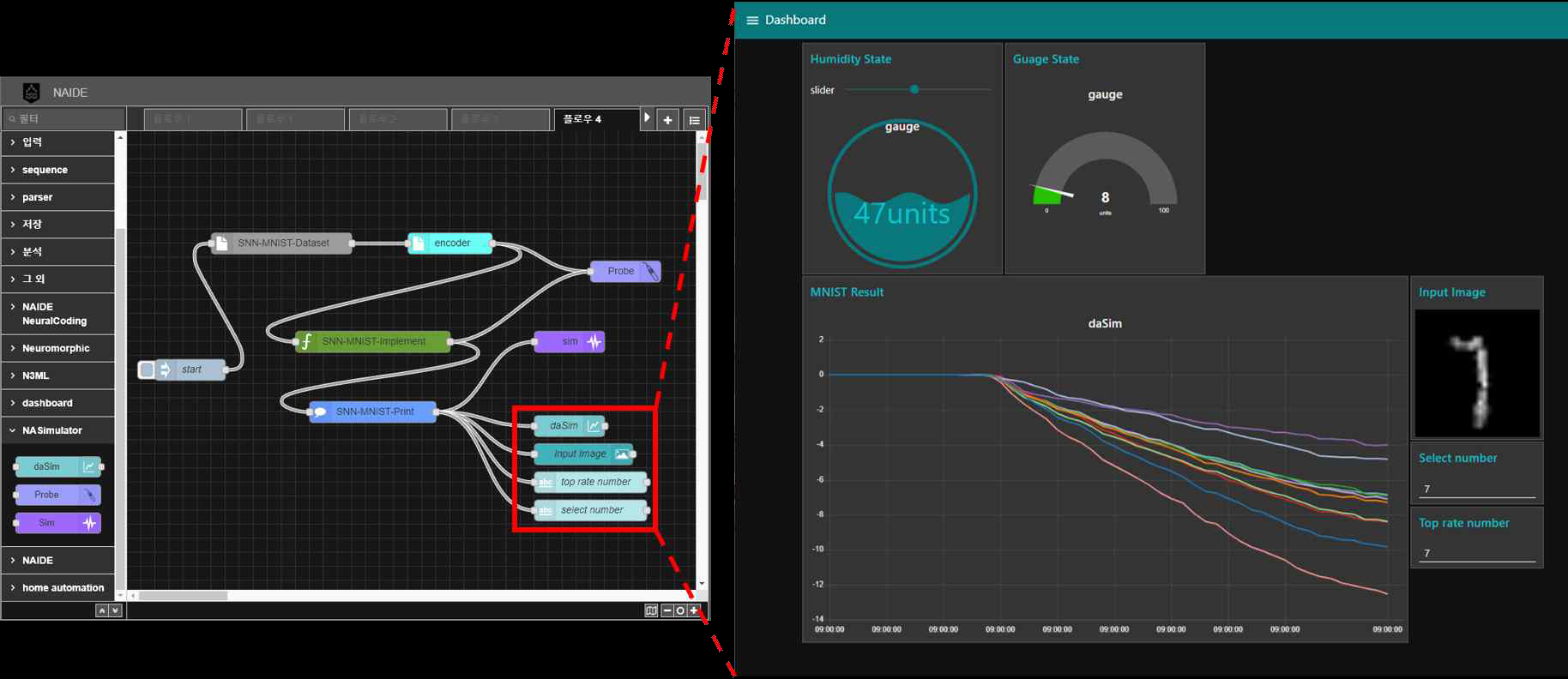The image size is (1568, 679).
Task: Expand the sequence palette category
Action: 58,170
